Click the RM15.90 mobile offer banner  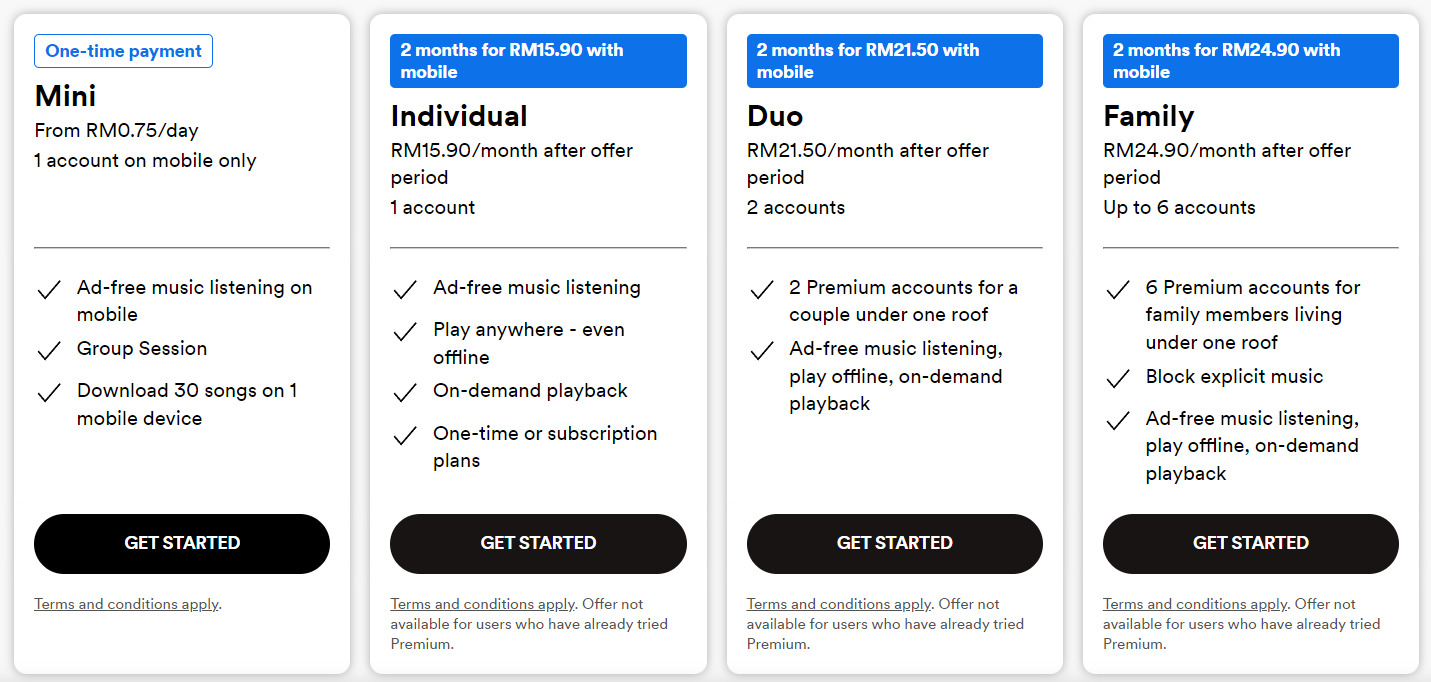538,61
